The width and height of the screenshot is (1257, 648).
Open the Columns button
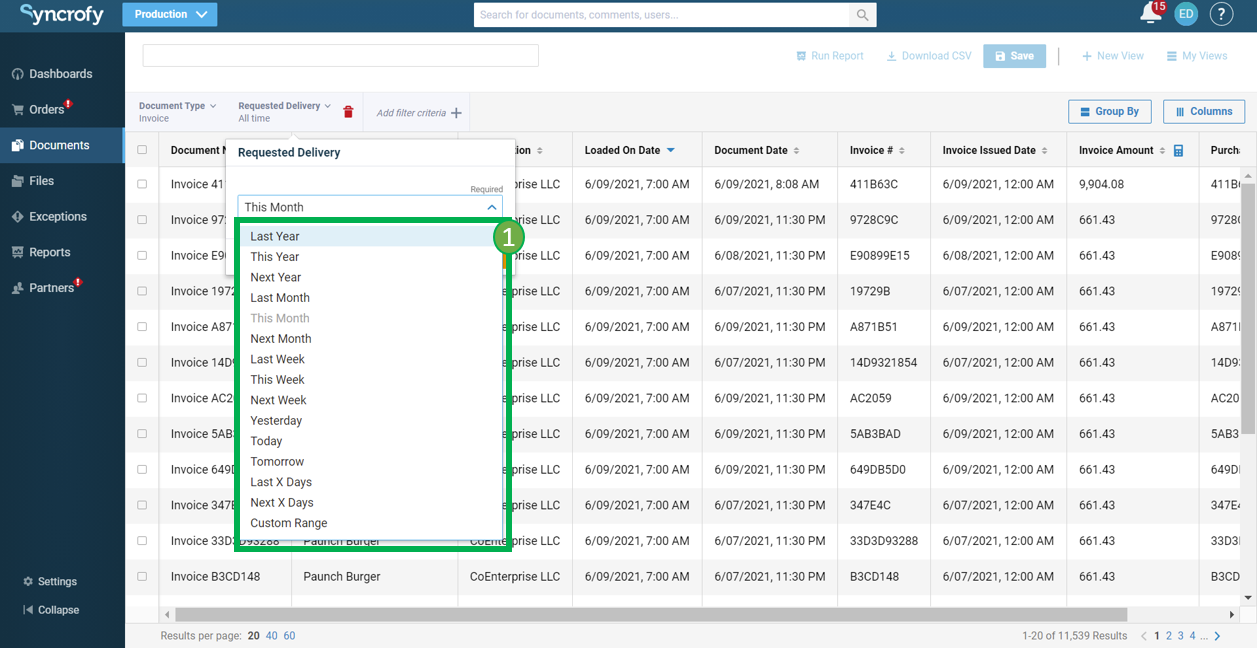tap(1204, 112)
